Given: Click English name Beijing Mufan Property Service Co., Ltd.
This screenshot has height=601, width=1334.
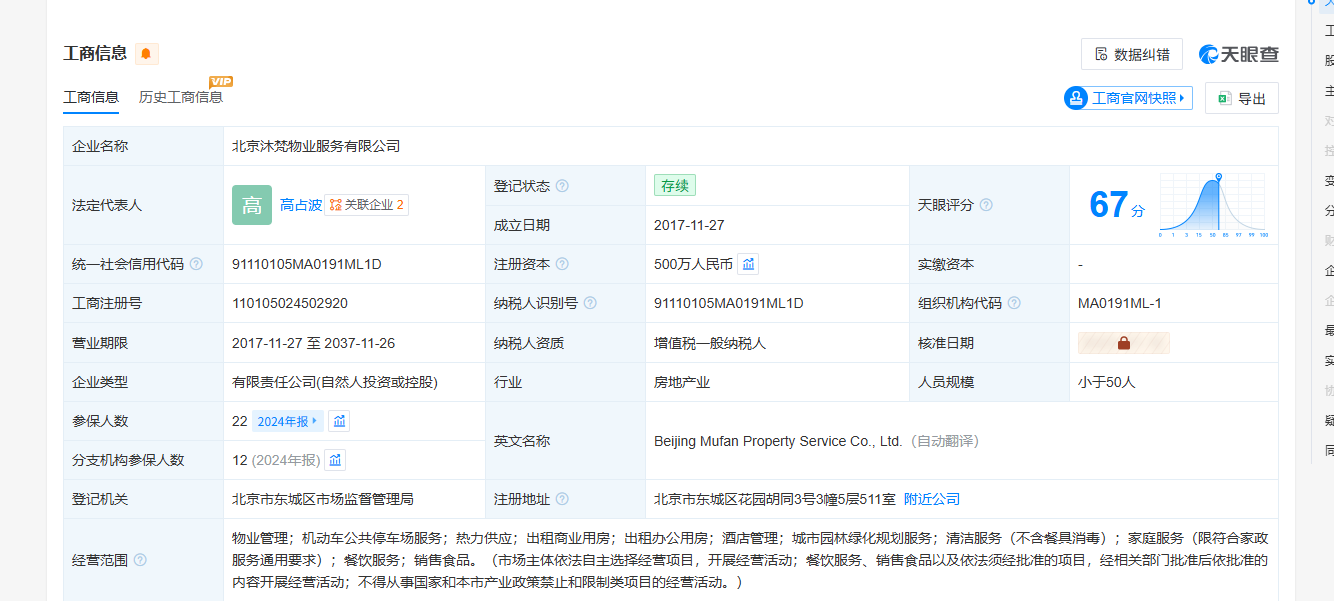Looking at the screenshot, I should point(778,441).
